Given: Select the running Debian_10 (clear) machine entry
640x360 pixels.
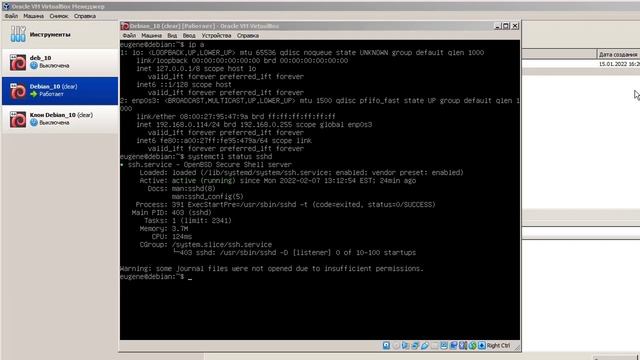Looking at the screenshot, I should [x=60, y=91].
